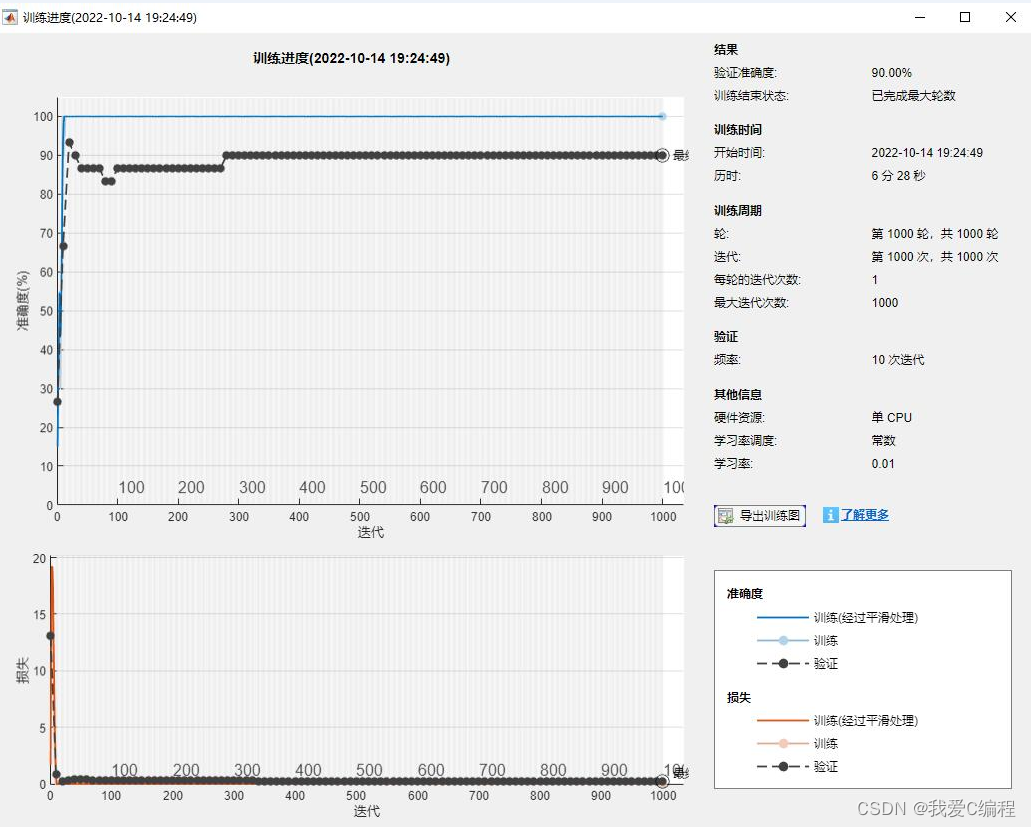Viewport: 1031px width, 827px height.
Task: Click the 导出训练图 button label
Action: [x=770, y=516]
